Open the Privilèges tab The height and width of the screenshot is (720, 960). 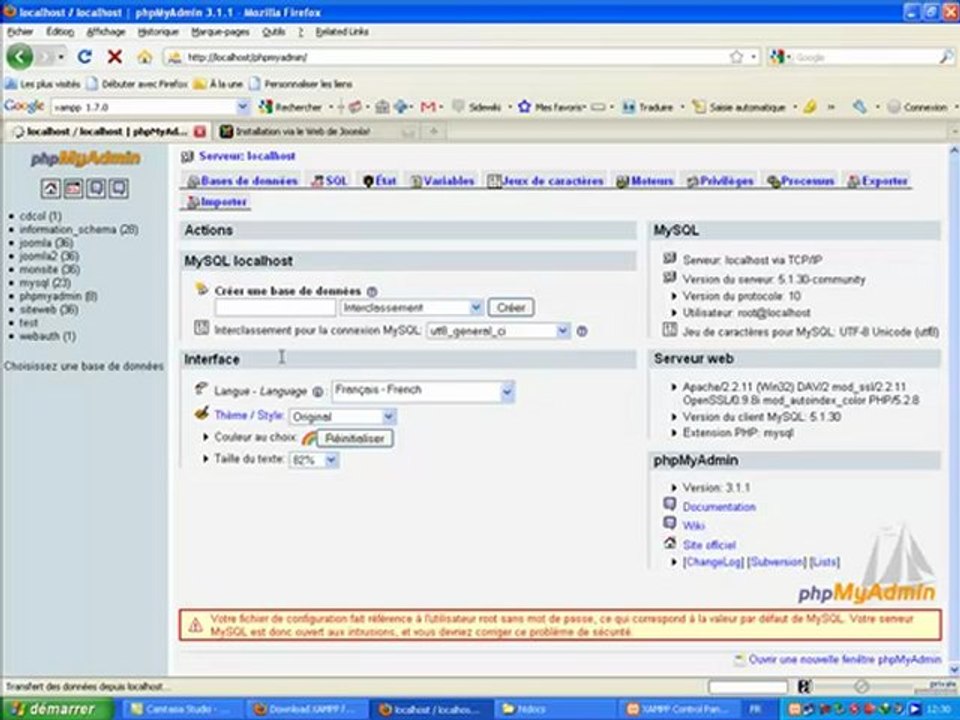click(x=720, y=181)
